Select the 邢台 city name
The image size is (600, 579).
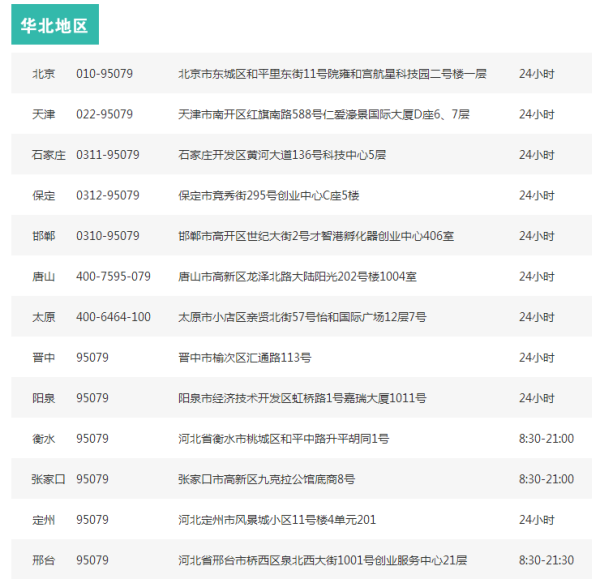click(43, 560)
